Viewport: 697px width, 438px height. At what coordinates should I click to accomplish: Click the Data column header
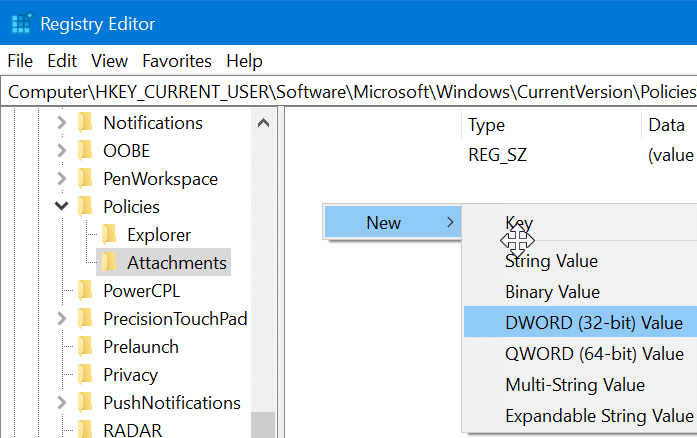[x=669, y=125]
